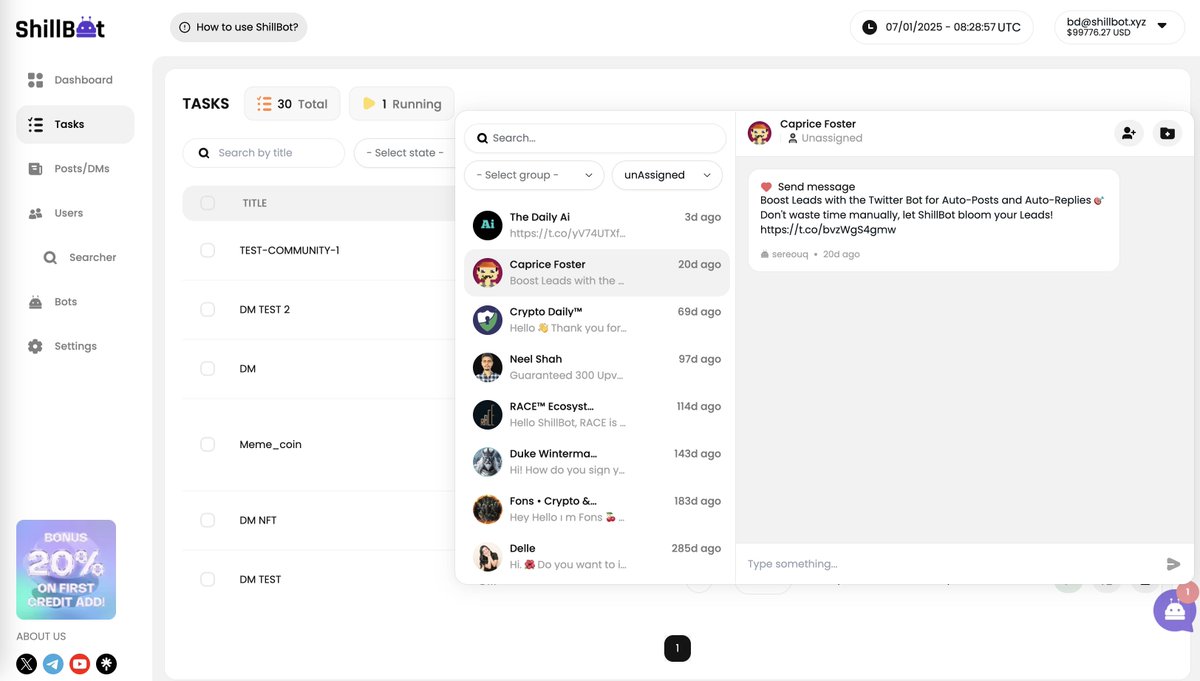Select the Running tasks filter tab
This screenshot has width=1200, height=681.
401,103
